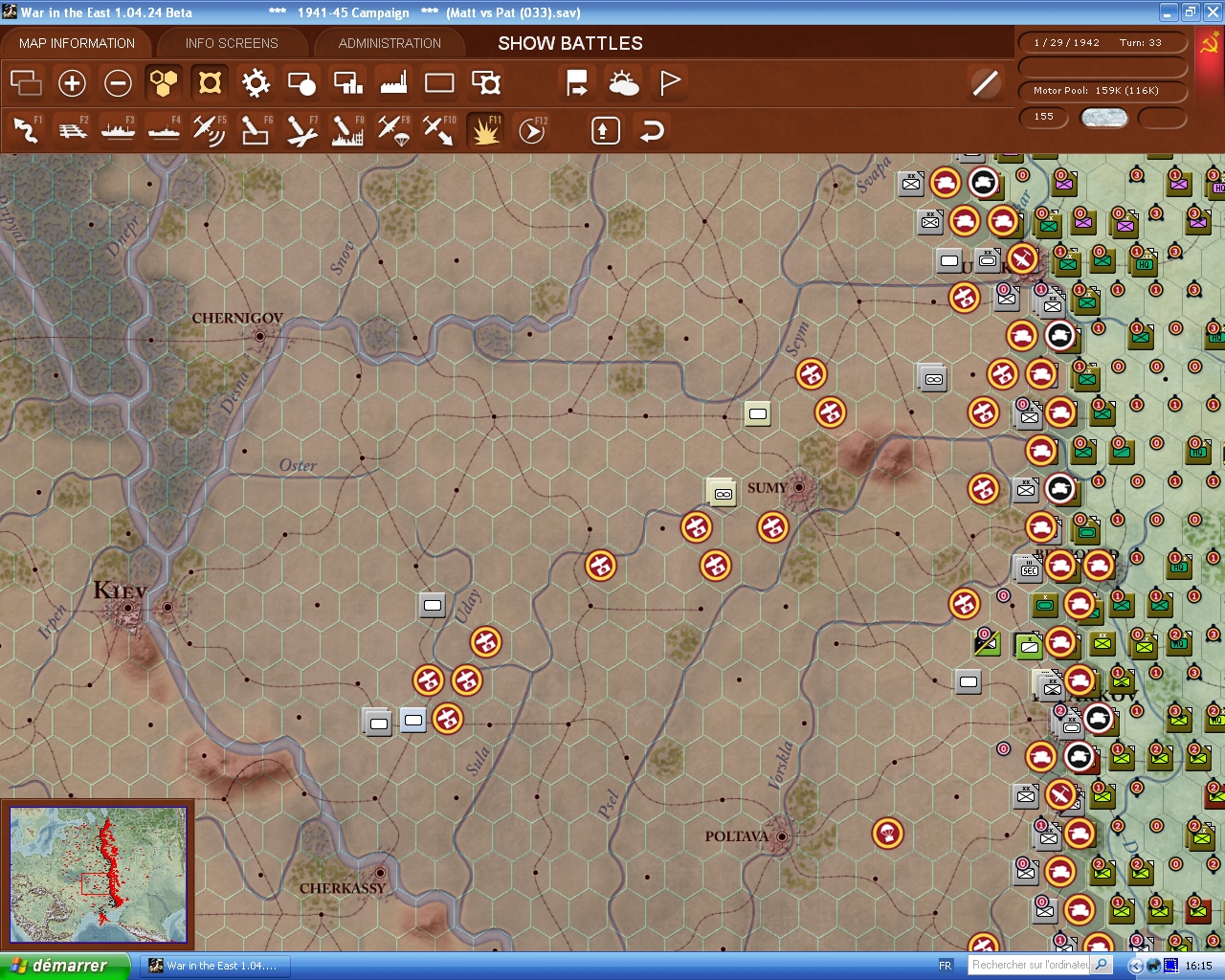Viewport: 1225px width, 980px height.
Task: Click the rectangle-with-gear toolbar icon
Action: click(x=486, y=83)
